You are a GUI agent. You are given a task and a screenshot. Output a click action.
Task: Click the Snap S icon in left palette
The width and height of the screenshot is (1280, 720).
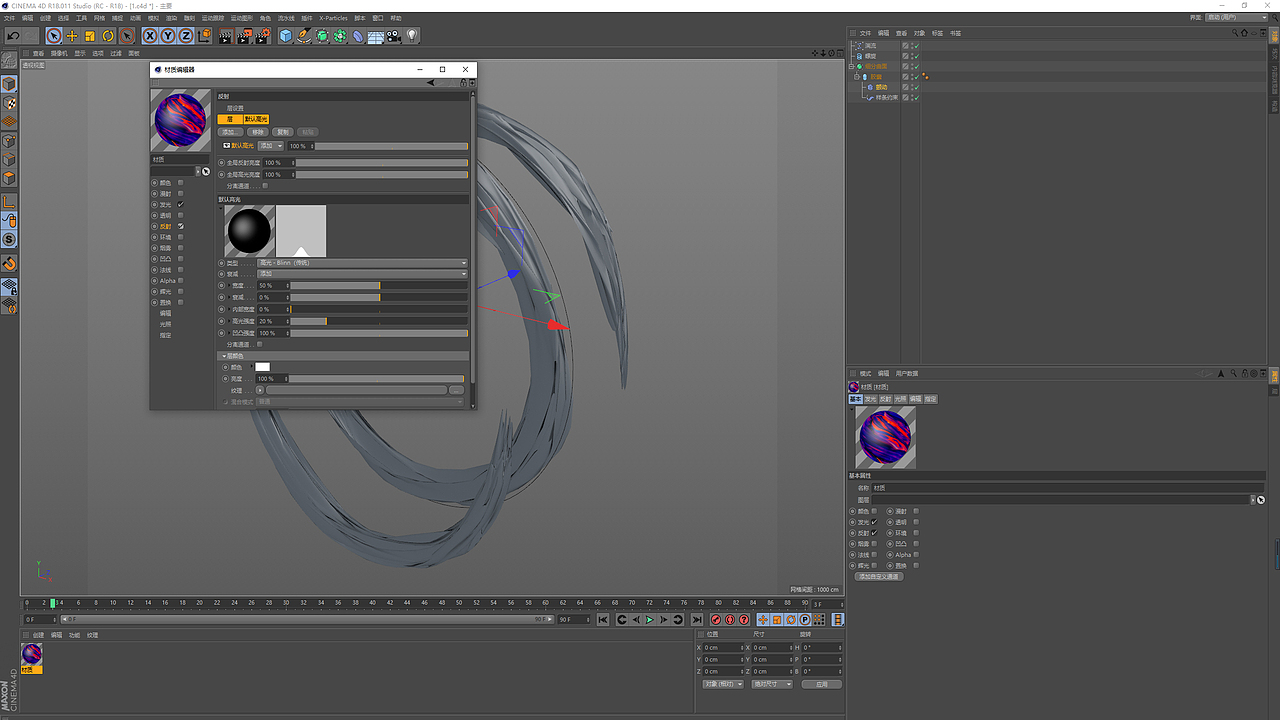tap(9, 240)
